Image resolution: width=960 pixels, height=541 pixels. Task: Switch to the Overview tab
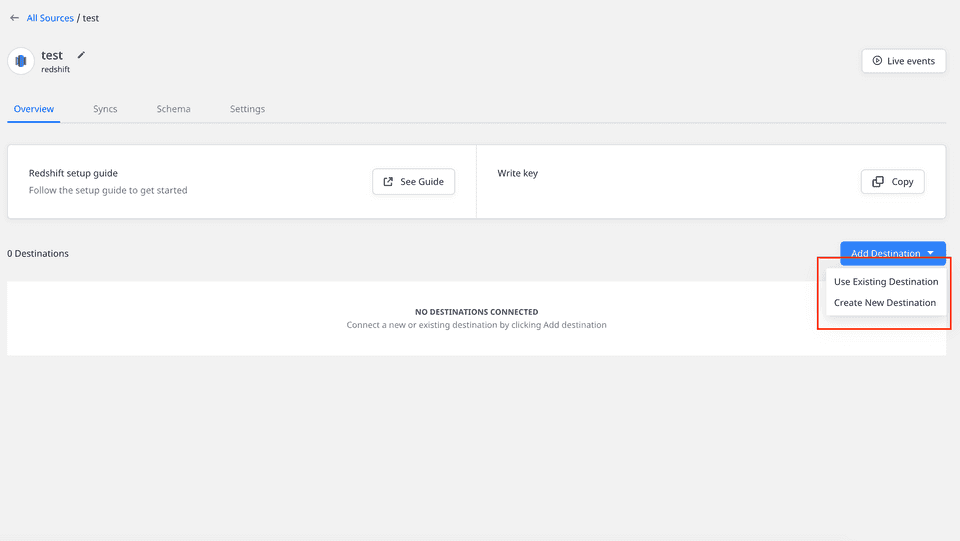34,109
